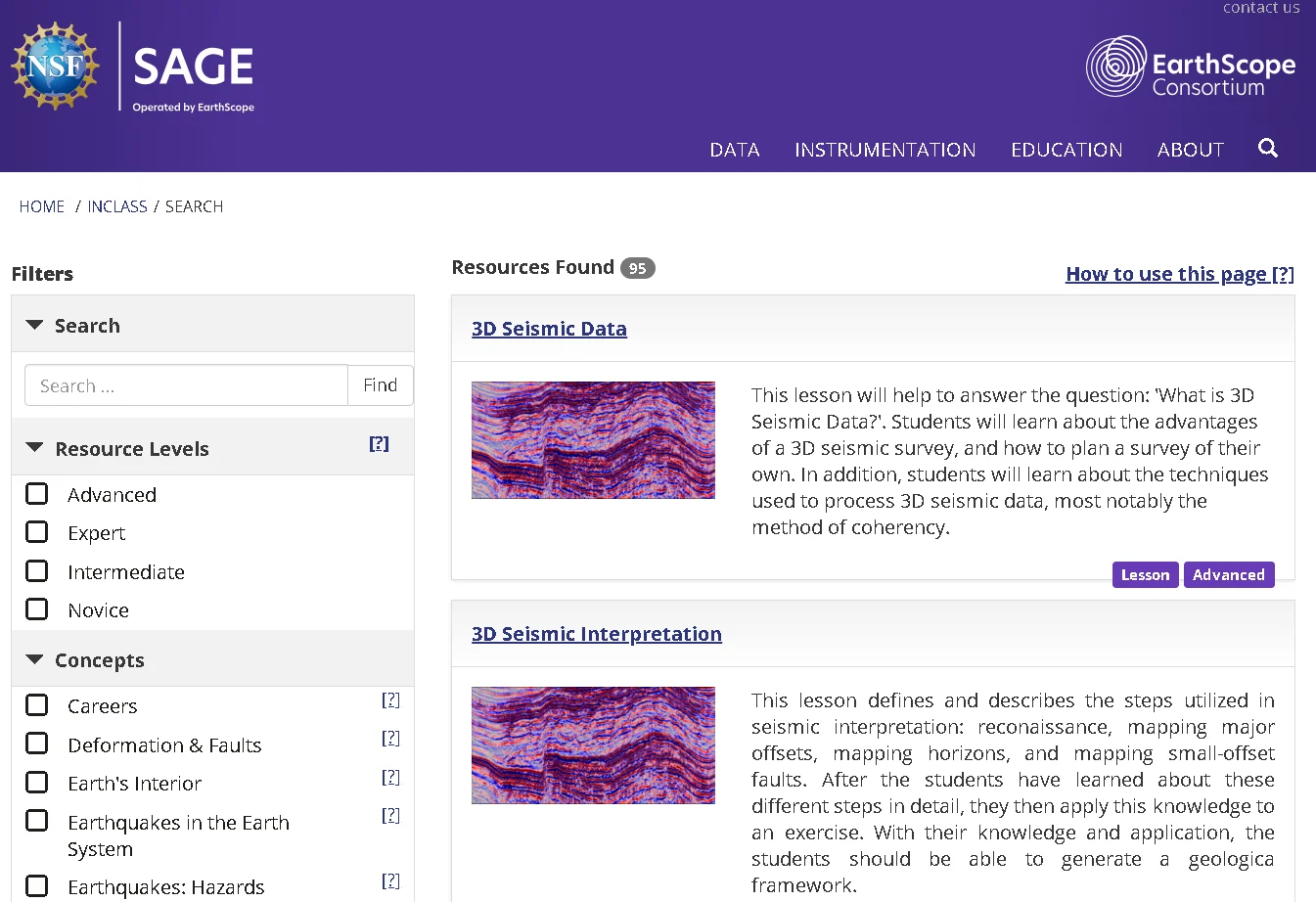Image resolution: width=1316 pixels, height=902 pixels.
Task: Open the search with the magnifying glass icon
Action: point(1268,148)
